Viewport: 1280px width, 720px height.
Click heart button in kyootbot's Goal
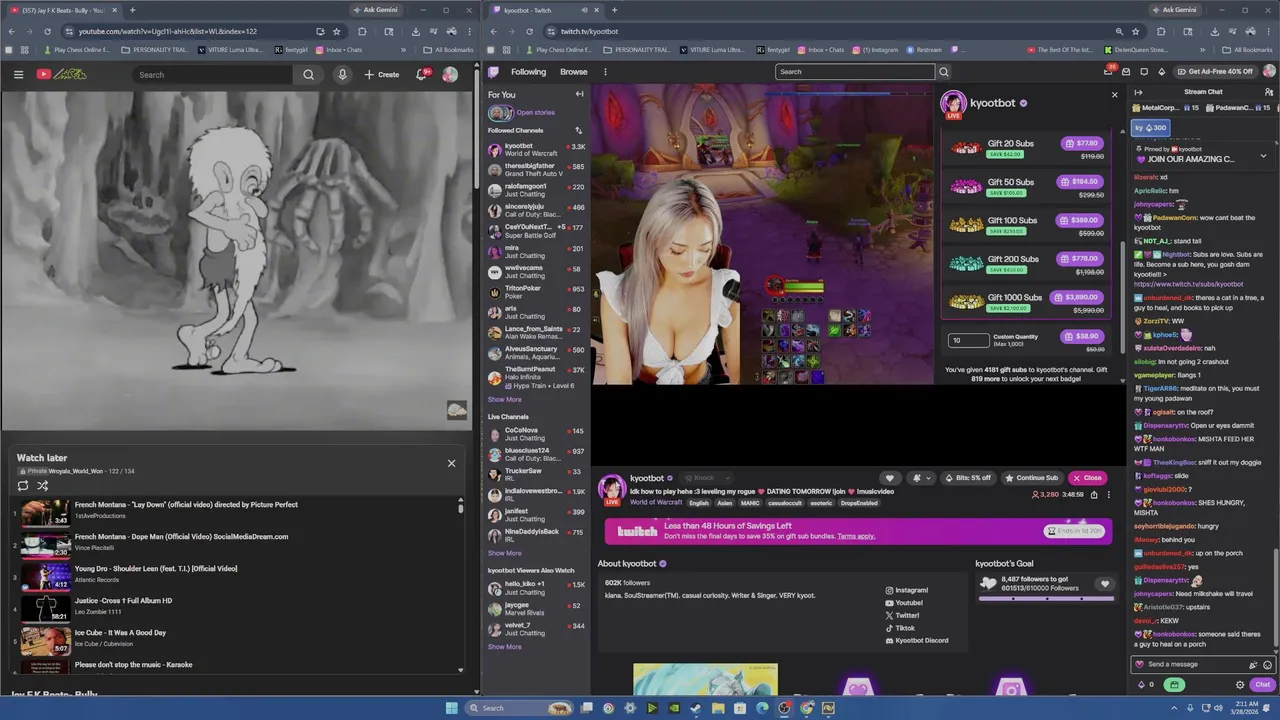pos(1105,584)
